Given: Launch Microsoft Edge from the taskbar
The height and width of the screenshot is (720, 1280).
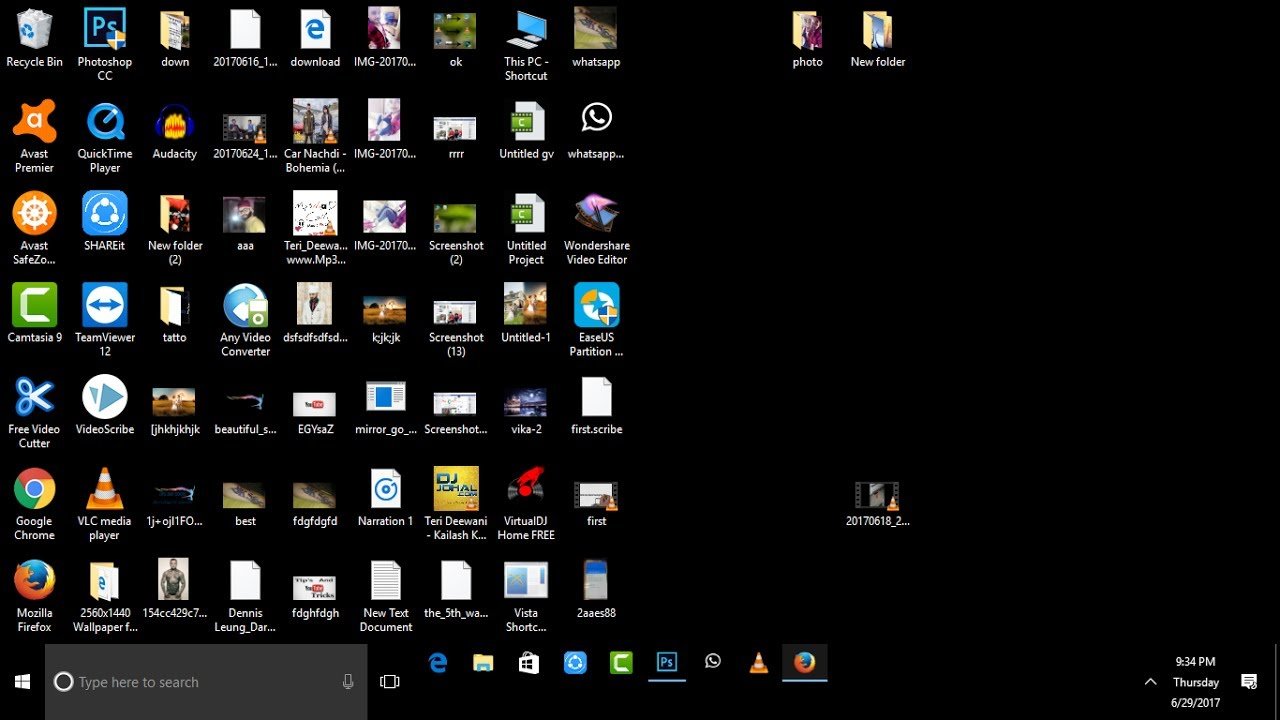Looking at the screenshot, I should [x=438, y=663].
